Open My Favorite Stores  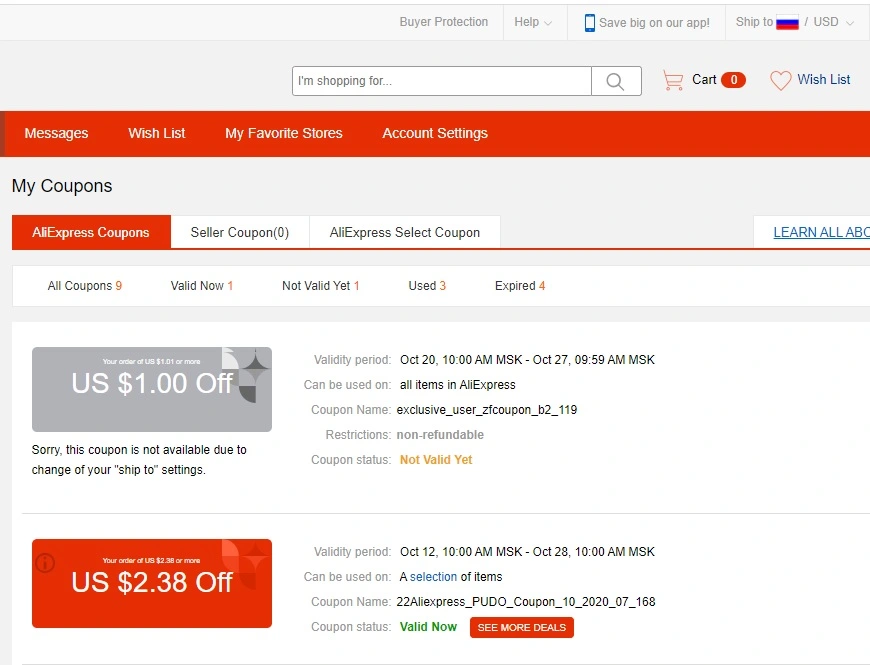pyautogui.click(x=284, y=133)
